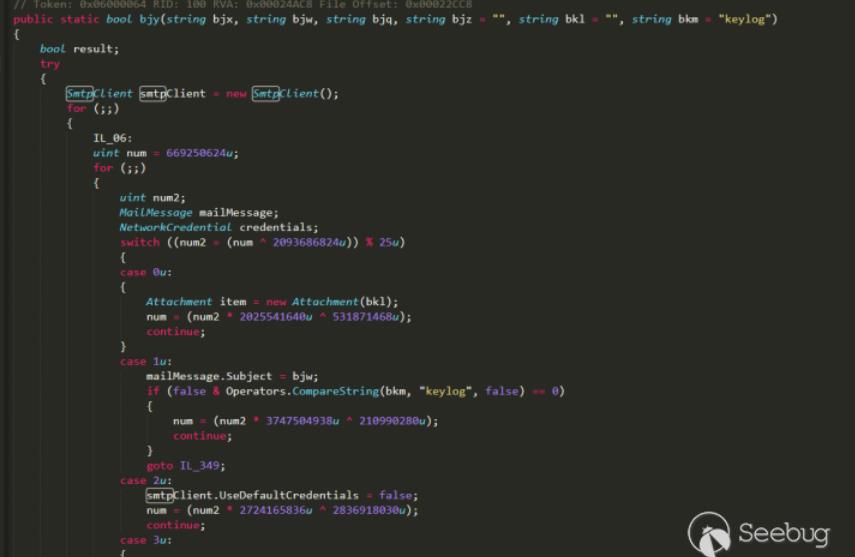The image size is (855, 557).
Task: Click the case 3u label
Action: coord(146,540)
